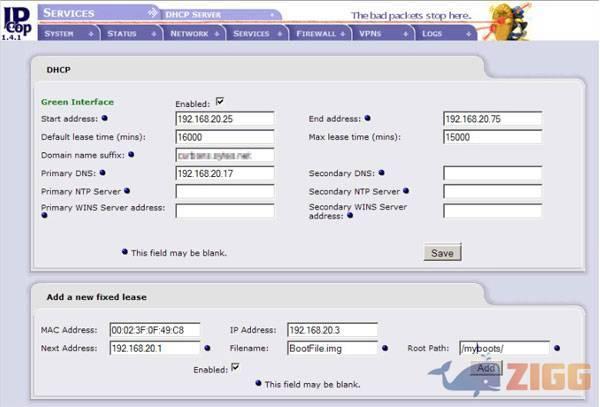Toggle Green Interface Enabled checkbox
The height and width of the screenshot is (407, 600).
(x=220, y=102)
